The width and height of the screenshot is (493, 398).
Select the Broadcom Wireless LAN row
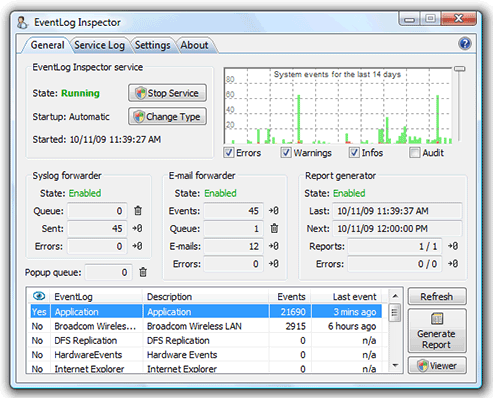[x=206, y=326]
